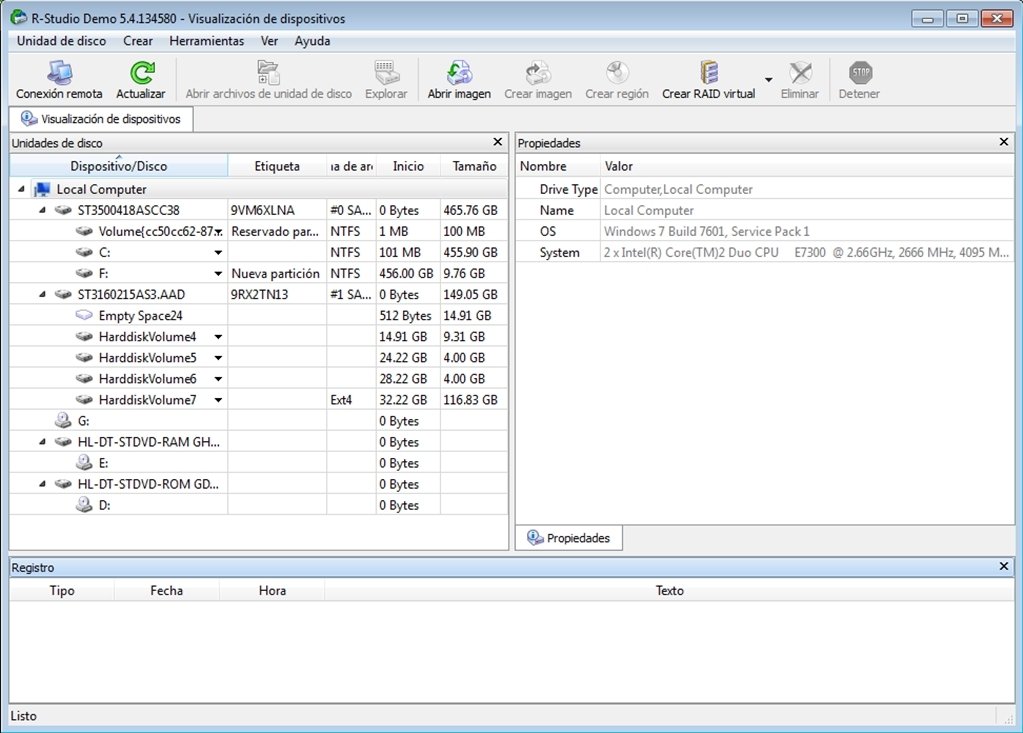Click the HarddiskVolume5 disk icon
Screen dimensions: 1023x733
click(x=84, y=357)
